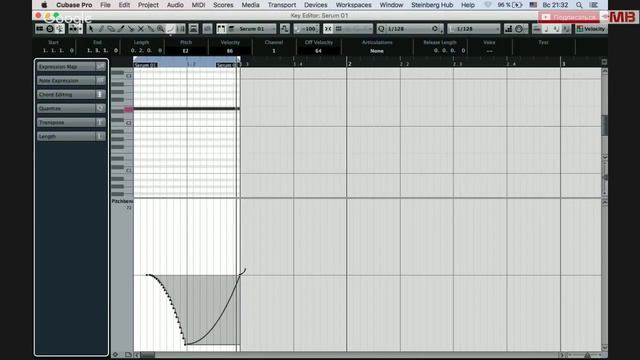Toggle Auto-Scroll button in toolbar

coord(75,29)
